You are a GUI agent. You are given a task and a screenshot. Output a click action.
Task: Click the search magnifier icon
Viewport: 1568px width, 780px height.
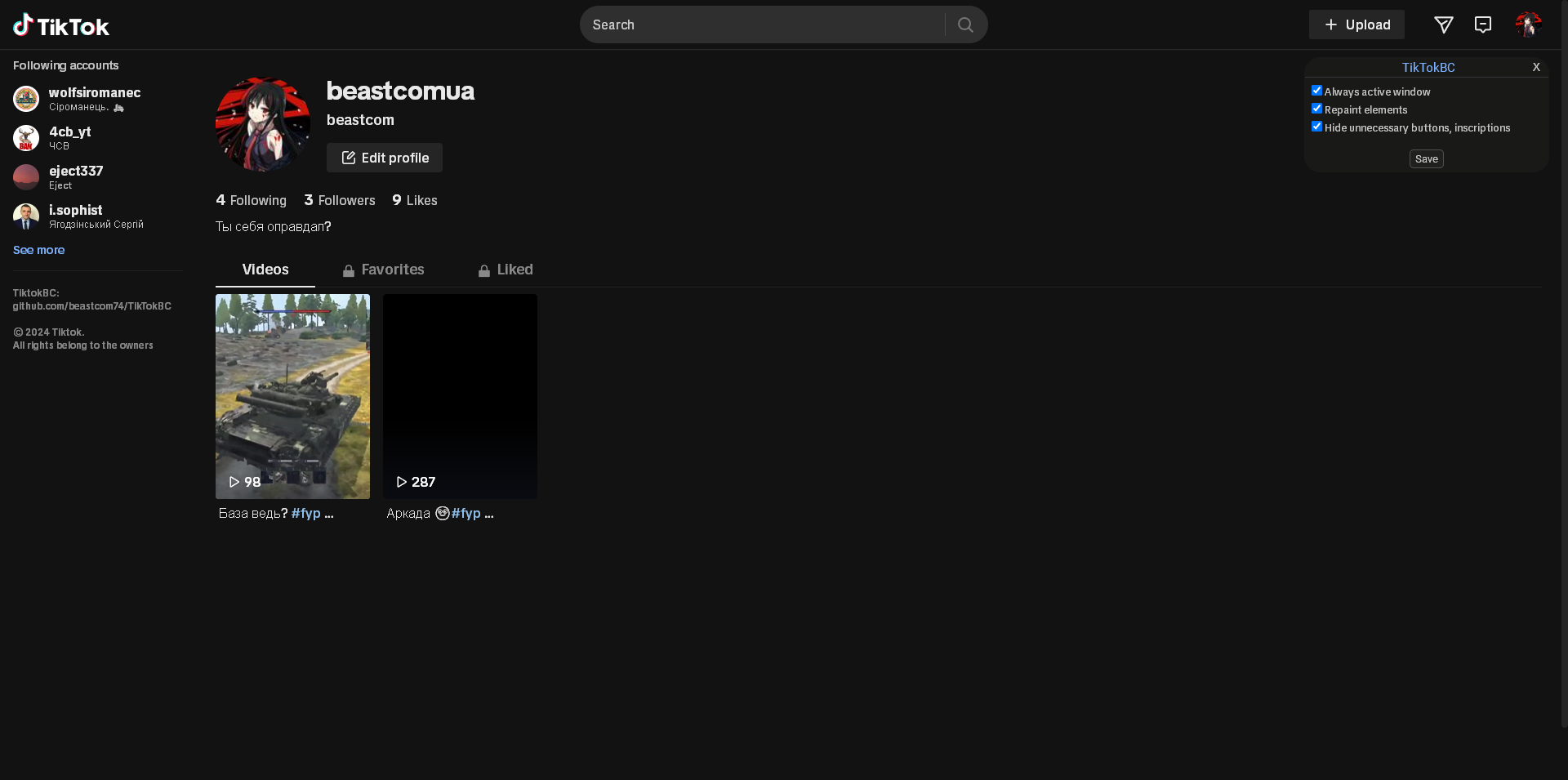[x=965, y=25]
